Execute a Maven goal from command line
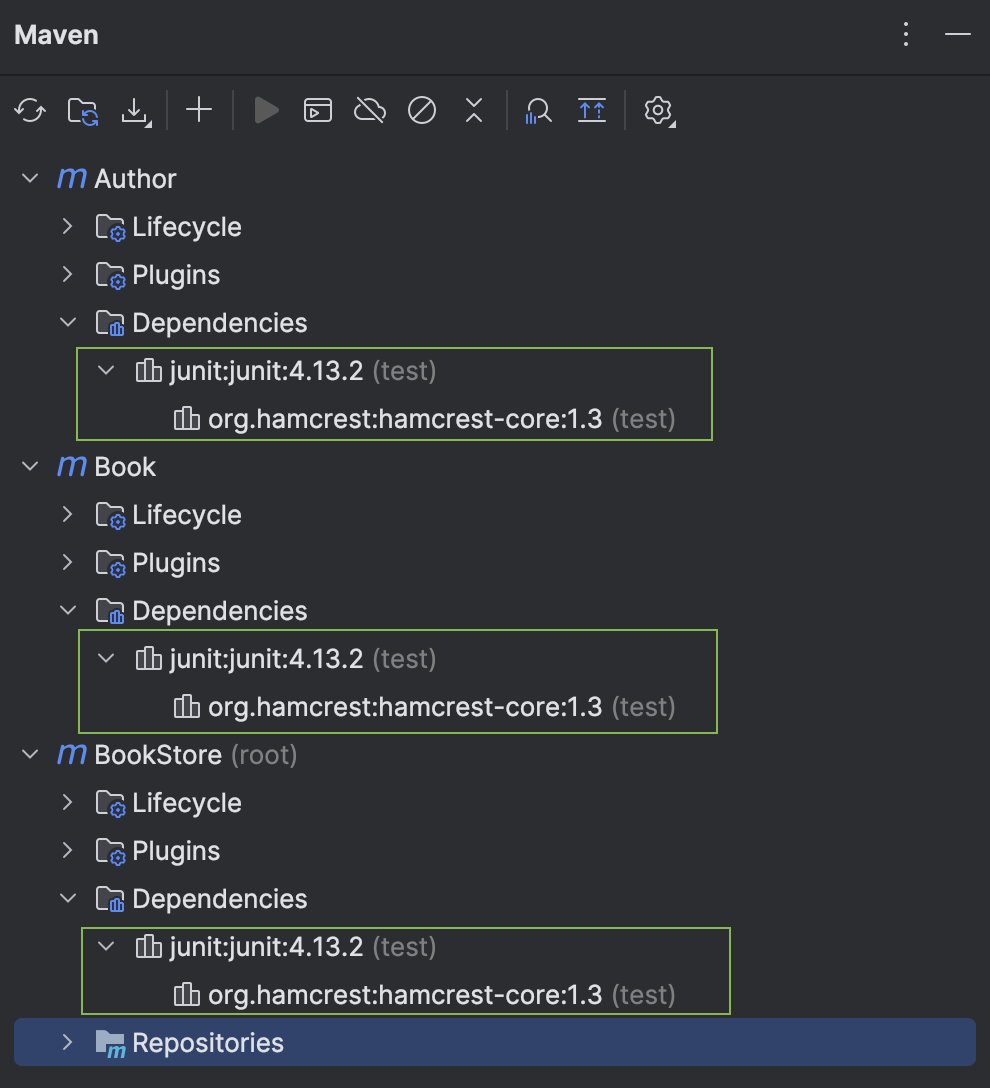Screen dimensions: 990x1088 click(318, 110)
